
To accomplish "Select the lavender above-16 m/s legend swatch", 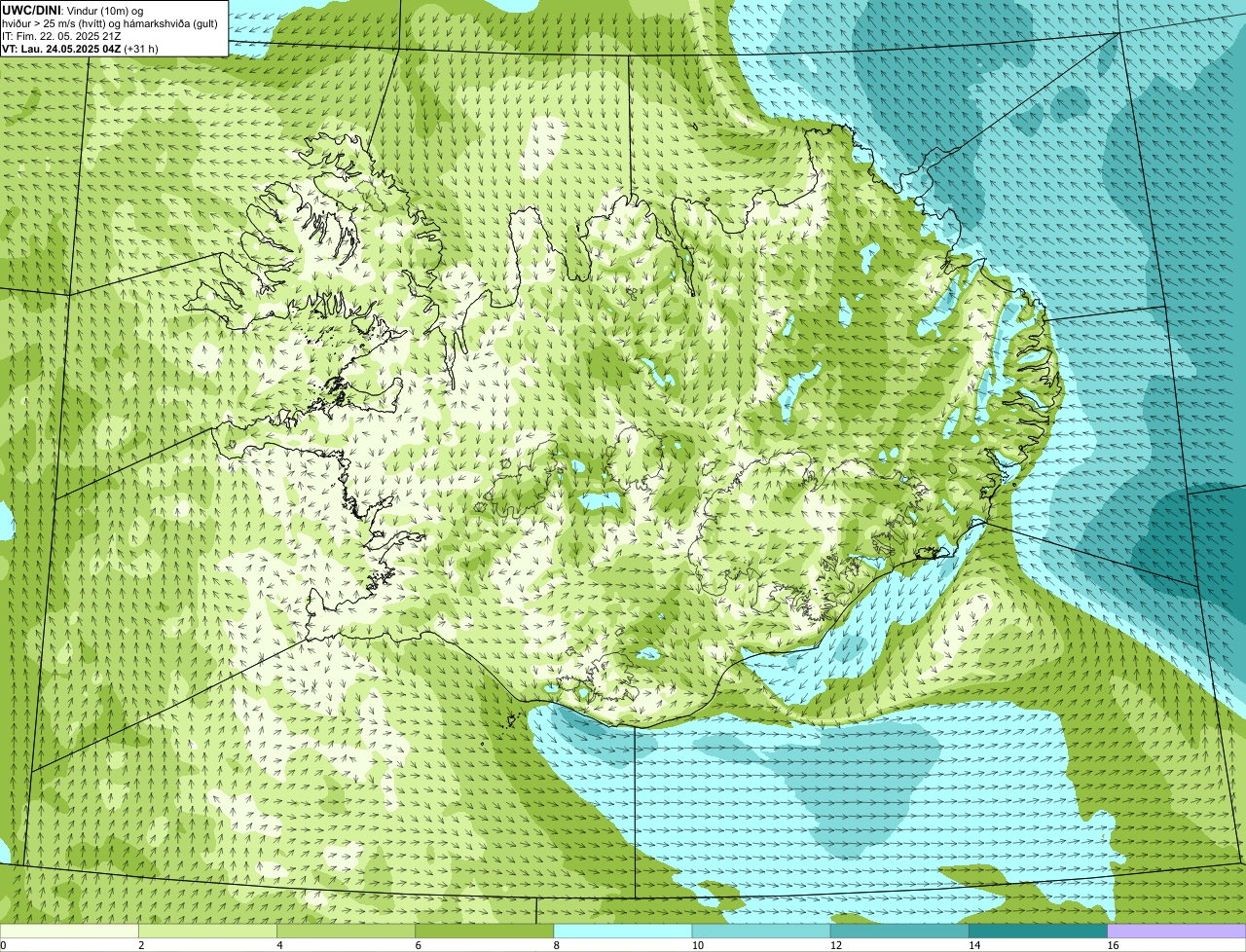I will coord(1177,931).
